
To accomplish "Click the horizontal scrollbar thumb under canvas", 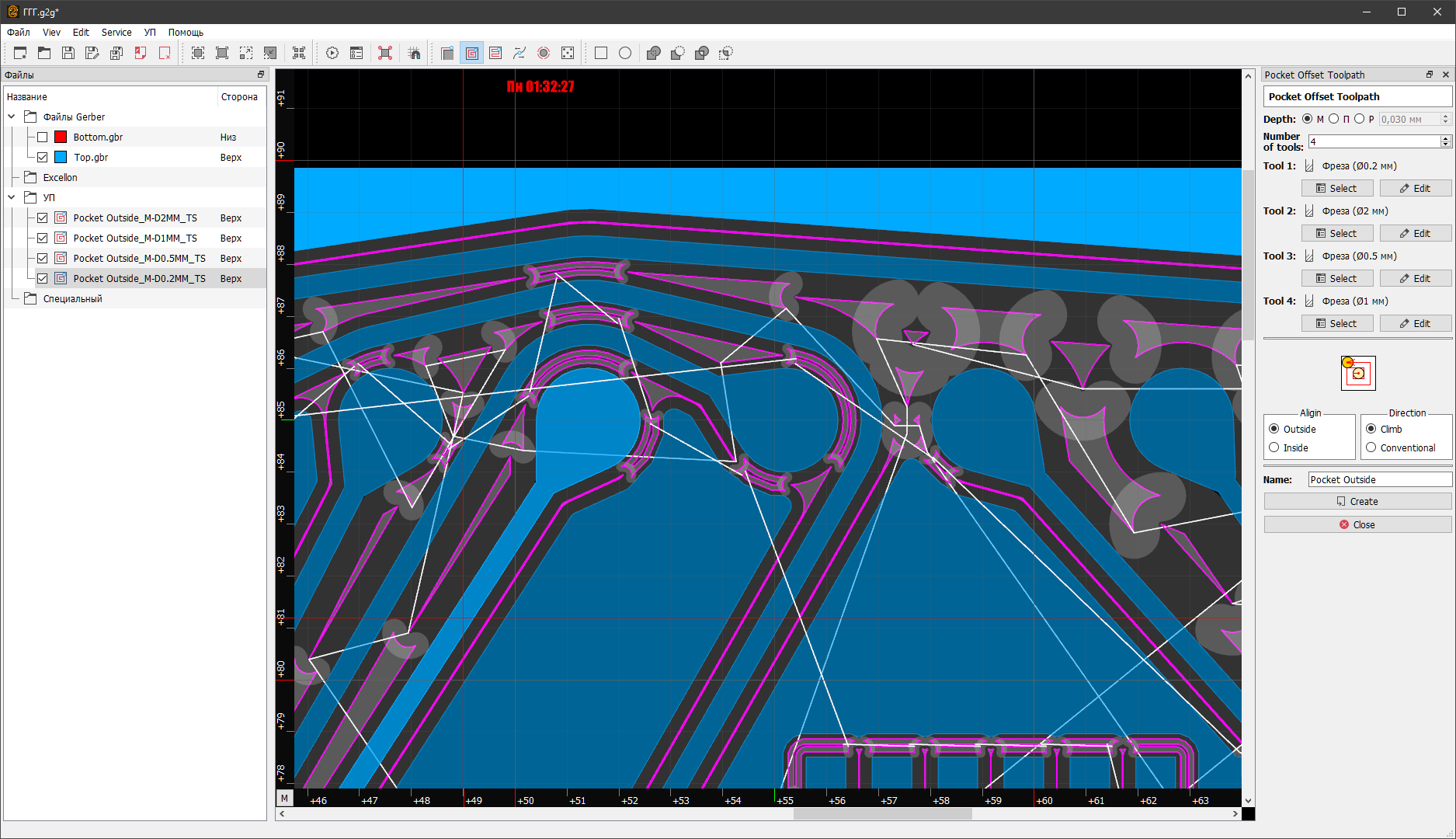I will 882,813.
